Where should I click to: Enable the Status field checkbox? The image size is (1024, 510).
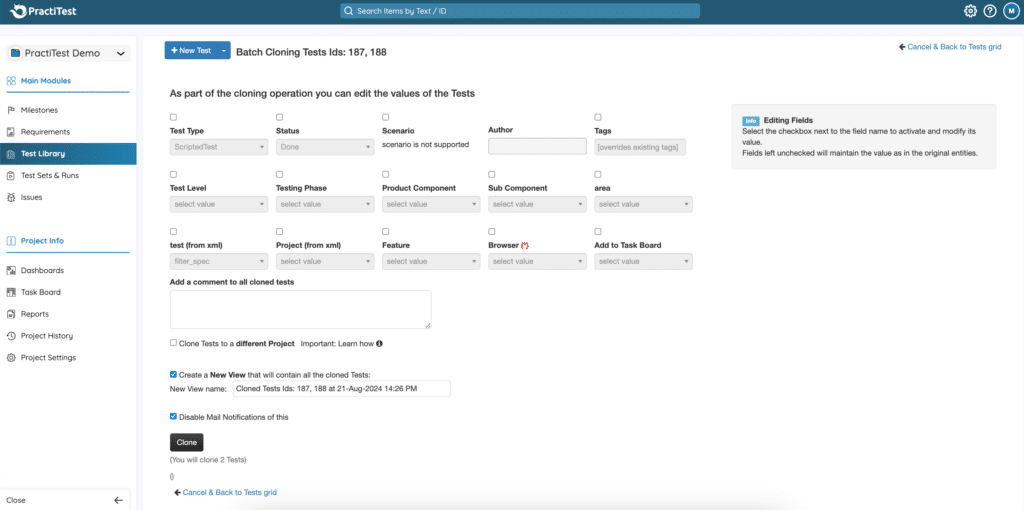click(280, 118)
